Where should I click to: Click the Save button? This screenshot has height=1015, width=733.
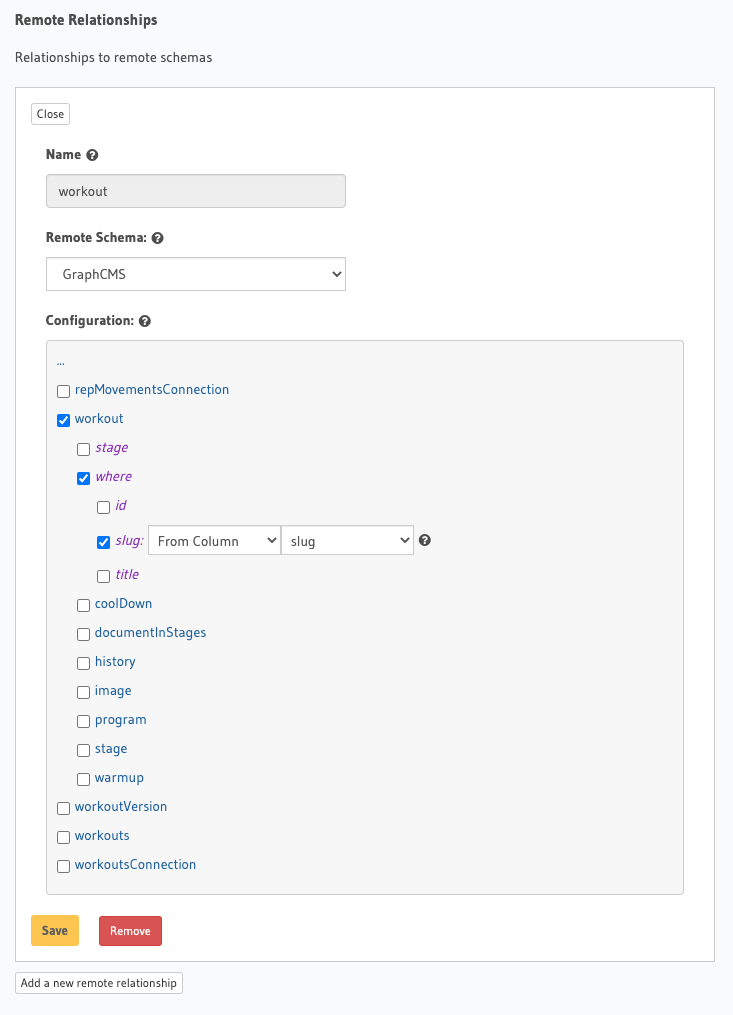55,931
